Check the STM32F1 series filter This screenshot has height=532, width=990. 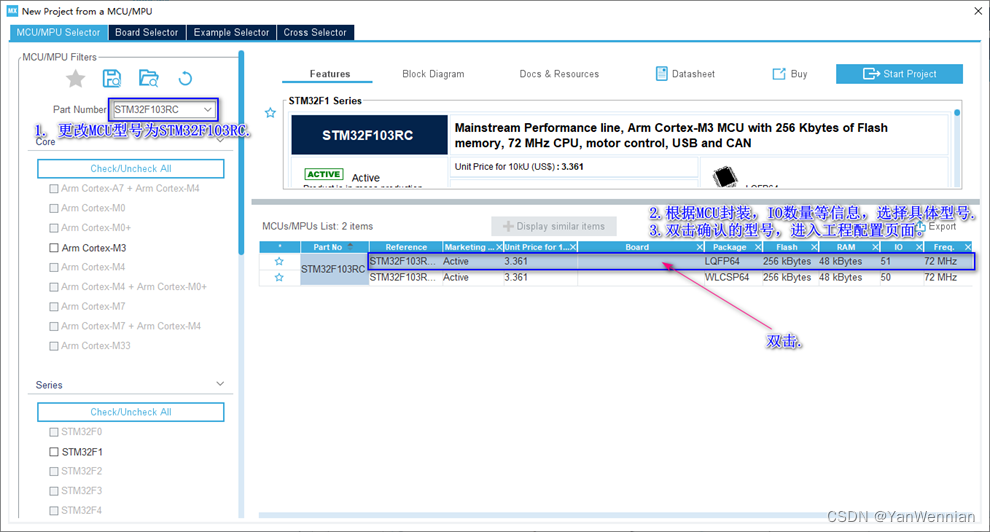pyautogui.click(x=54, y=452)
